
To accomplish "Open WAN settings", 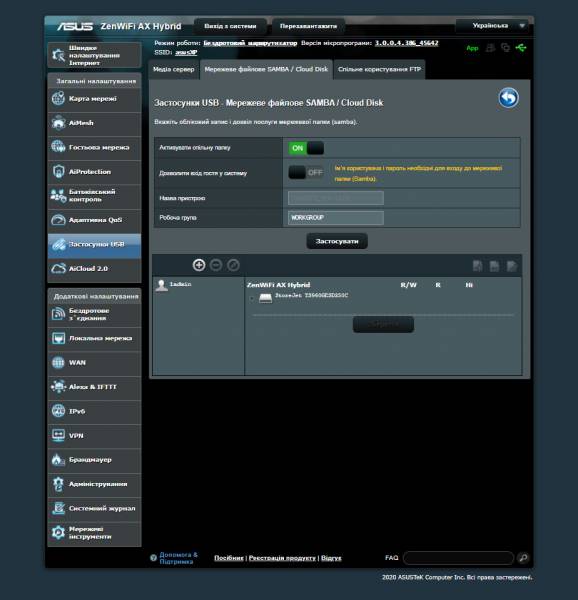I will [94, 363].
